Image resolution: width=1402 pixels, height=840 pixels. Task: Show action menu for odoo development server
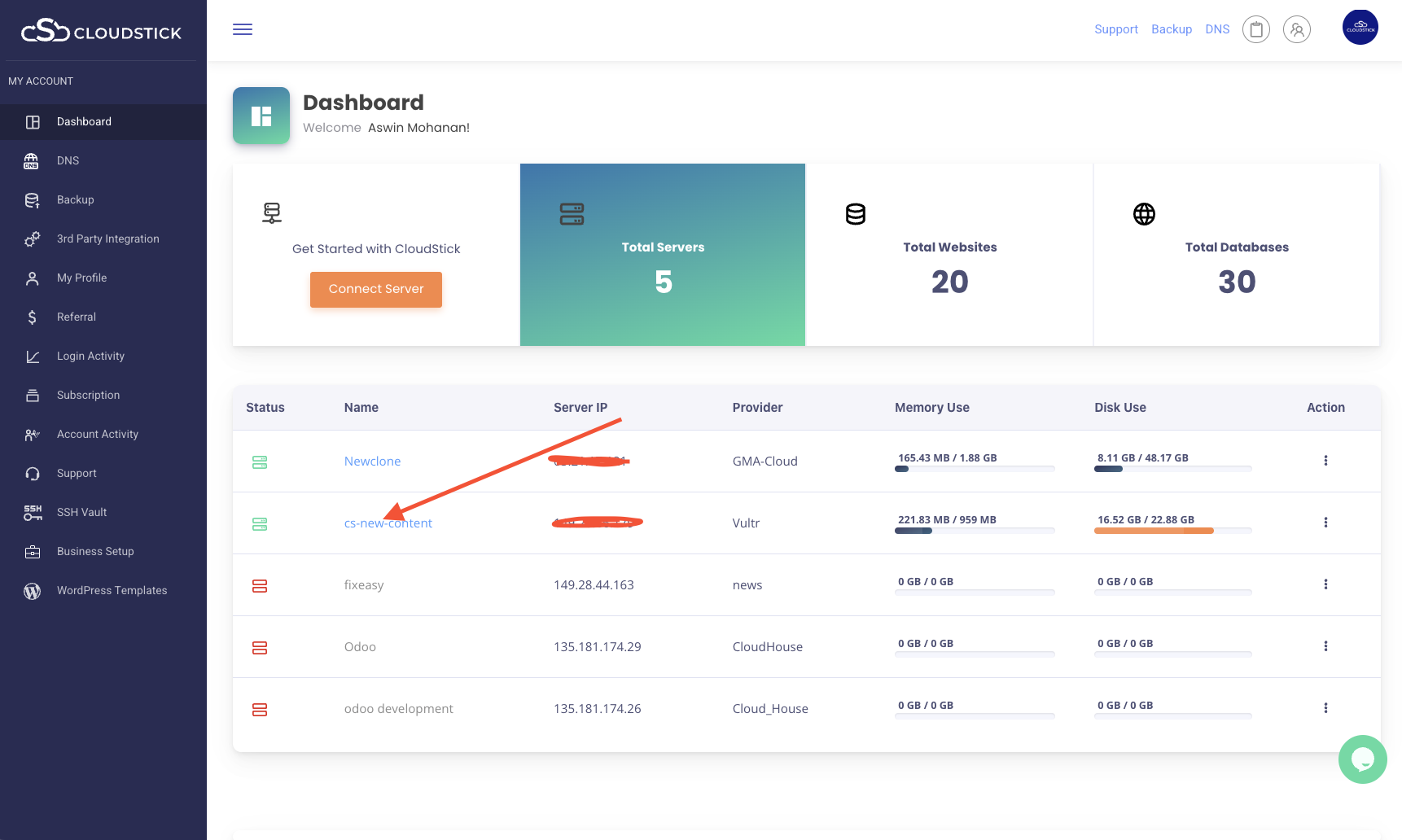pos(1325,708)
